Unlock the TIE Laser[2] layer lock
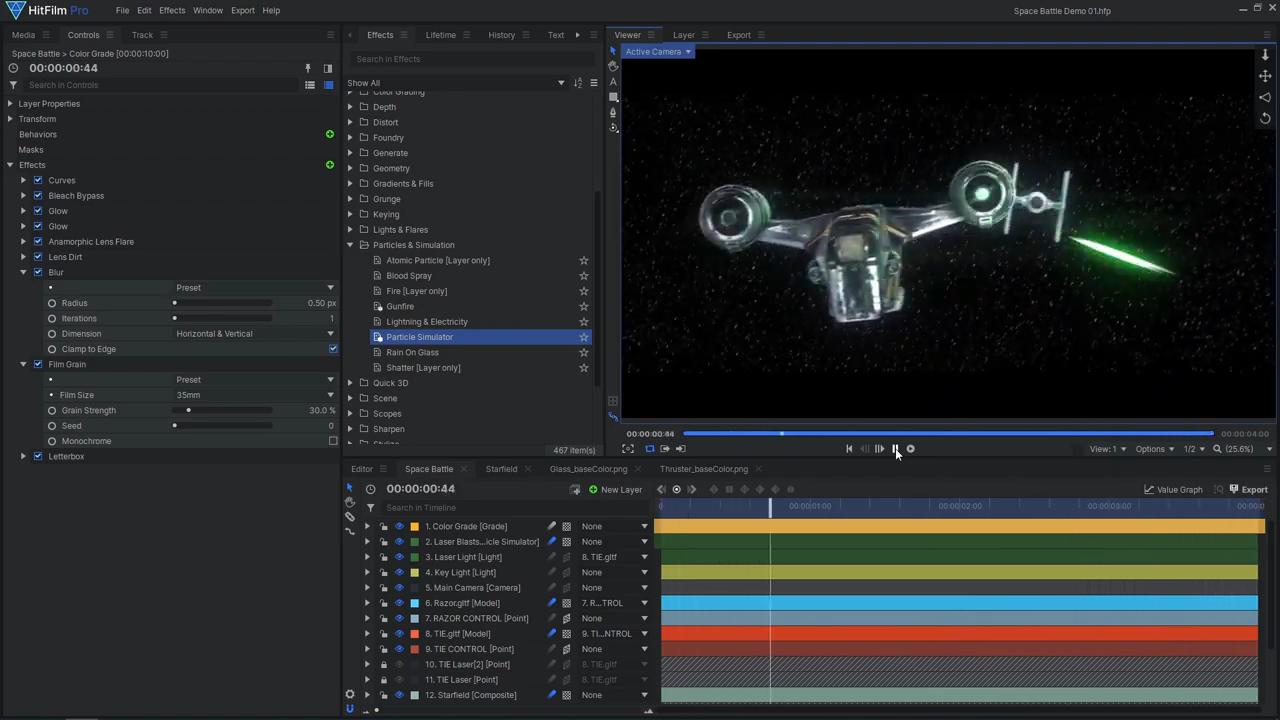The image size is (1280, 720). click(x=383, y=664)
